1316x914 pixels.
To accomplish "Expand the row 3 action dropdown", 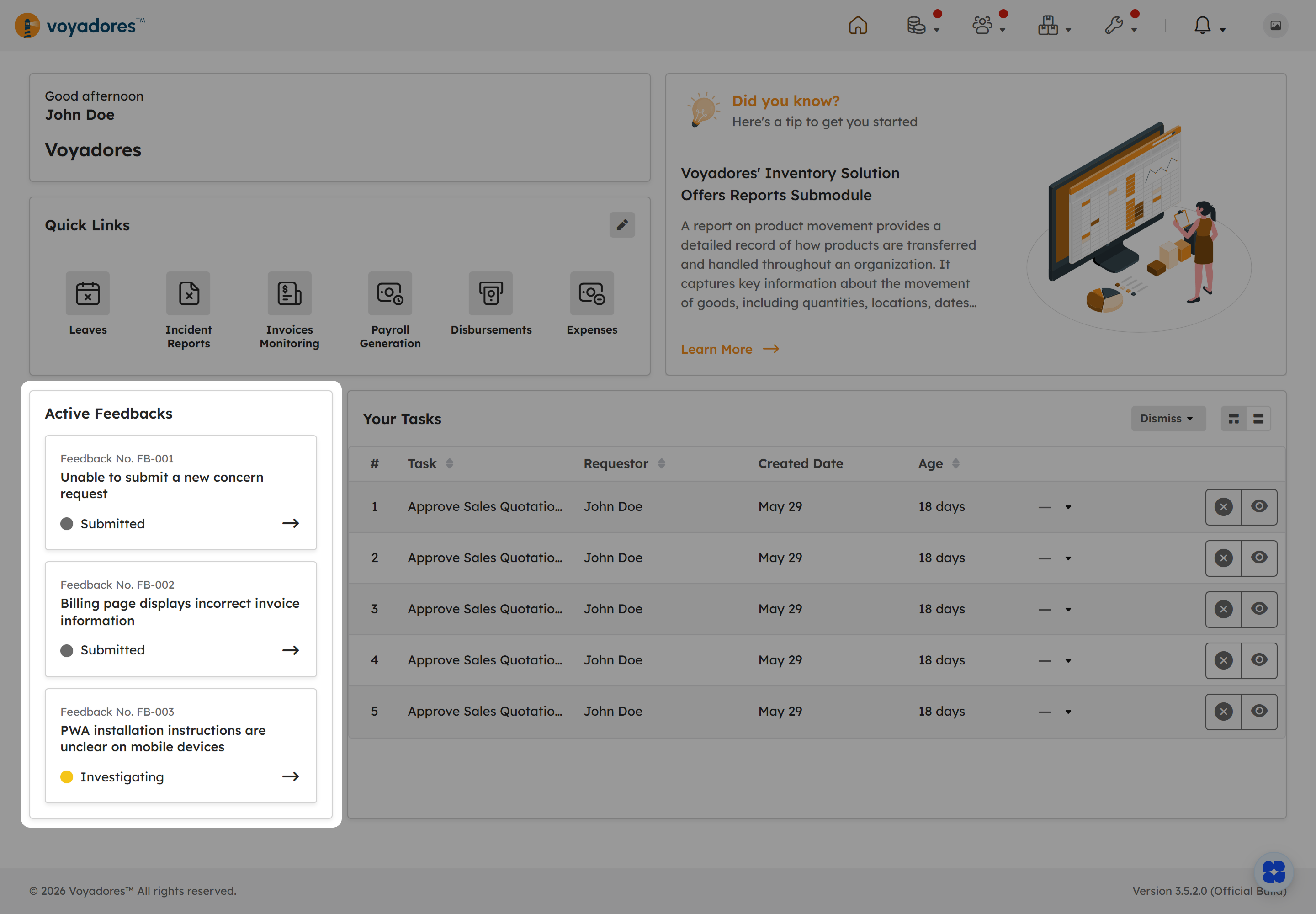I will click(x=1068, y=610).
